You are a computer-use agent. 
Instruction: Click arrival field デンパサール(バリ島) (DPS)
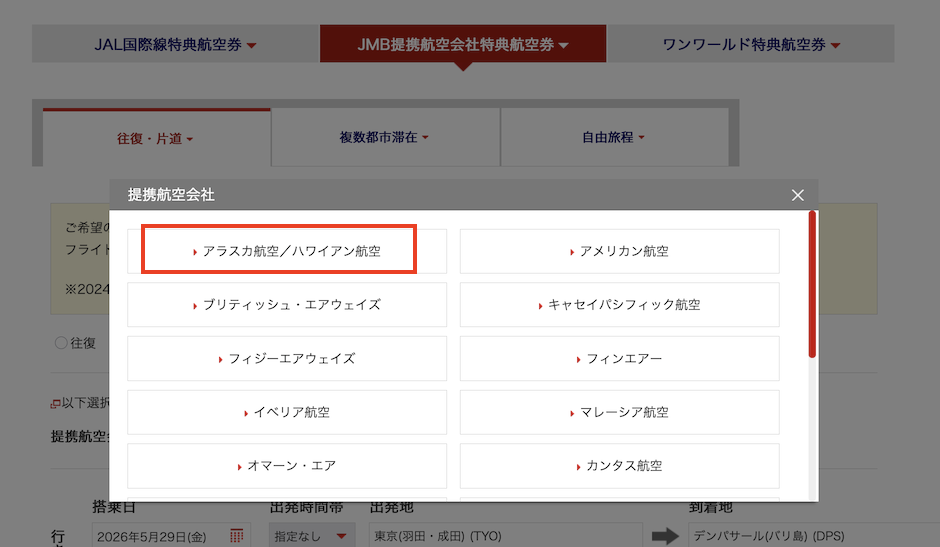tap(814, 536)
